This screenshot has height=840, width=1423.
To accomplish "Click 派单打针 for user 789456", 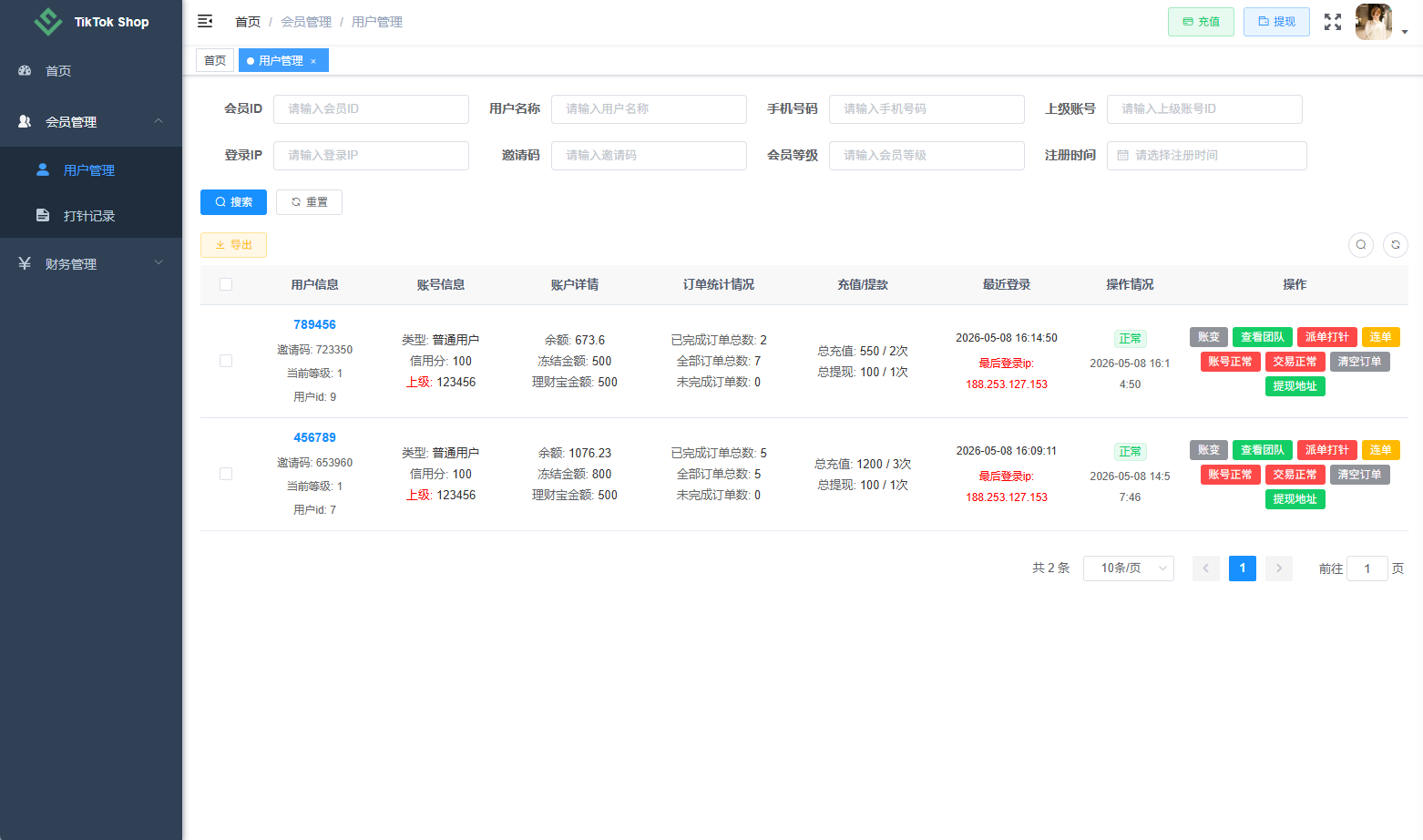I will tap(1326, 337).
